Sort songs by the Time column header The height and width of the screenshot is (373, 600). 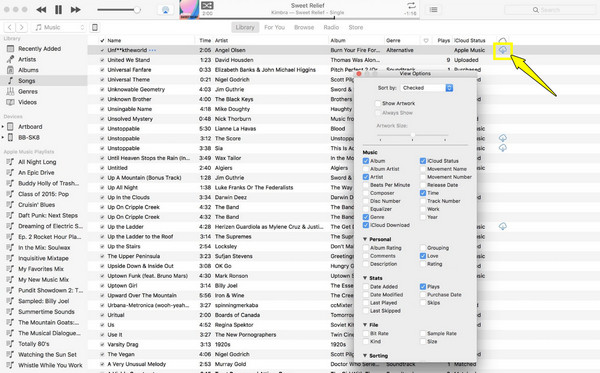coord(205,40)
